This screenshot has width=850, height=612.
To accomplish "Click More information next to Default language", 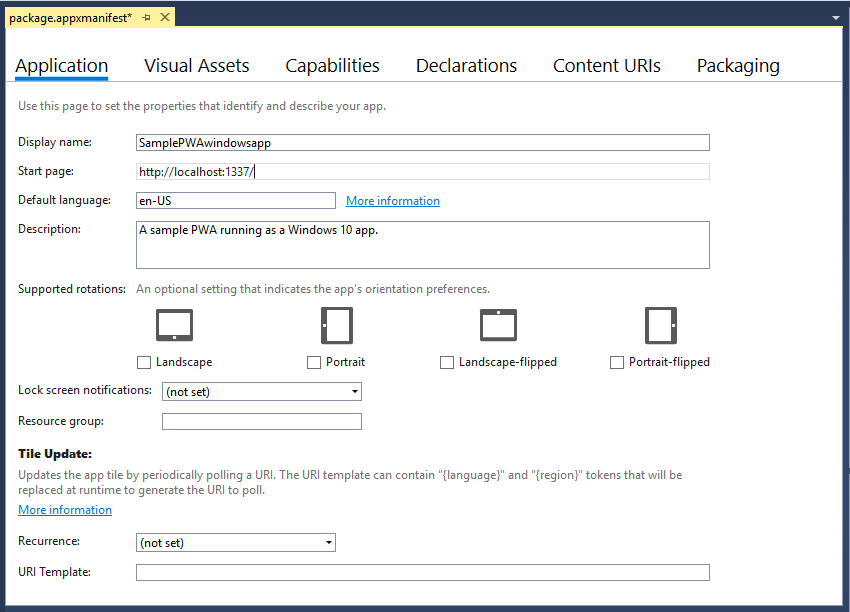I will click(x=392, y=200).
